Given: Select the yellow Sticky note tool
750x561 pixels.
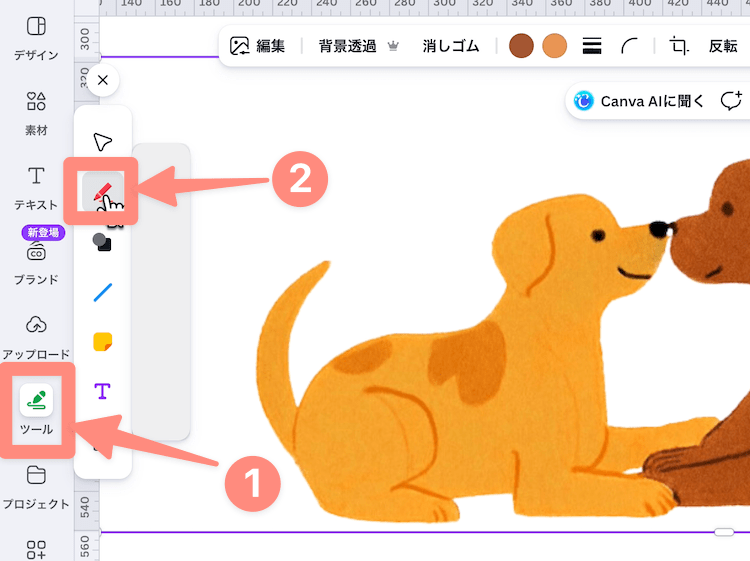Looking at the screenshot, I should (102, 342).
